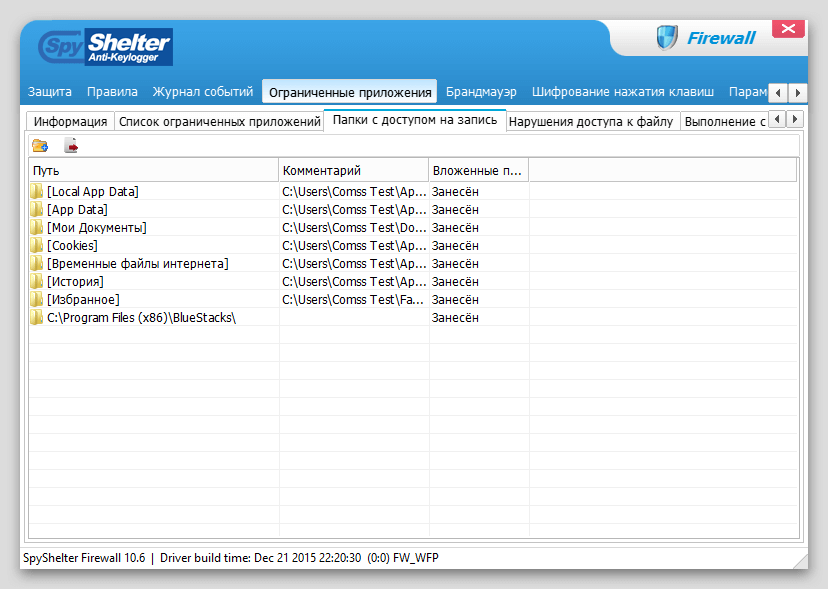The image size is (828, 589).
Task: Click comment path C:\Users\Comss Test\Fa...
Action: 353,299
